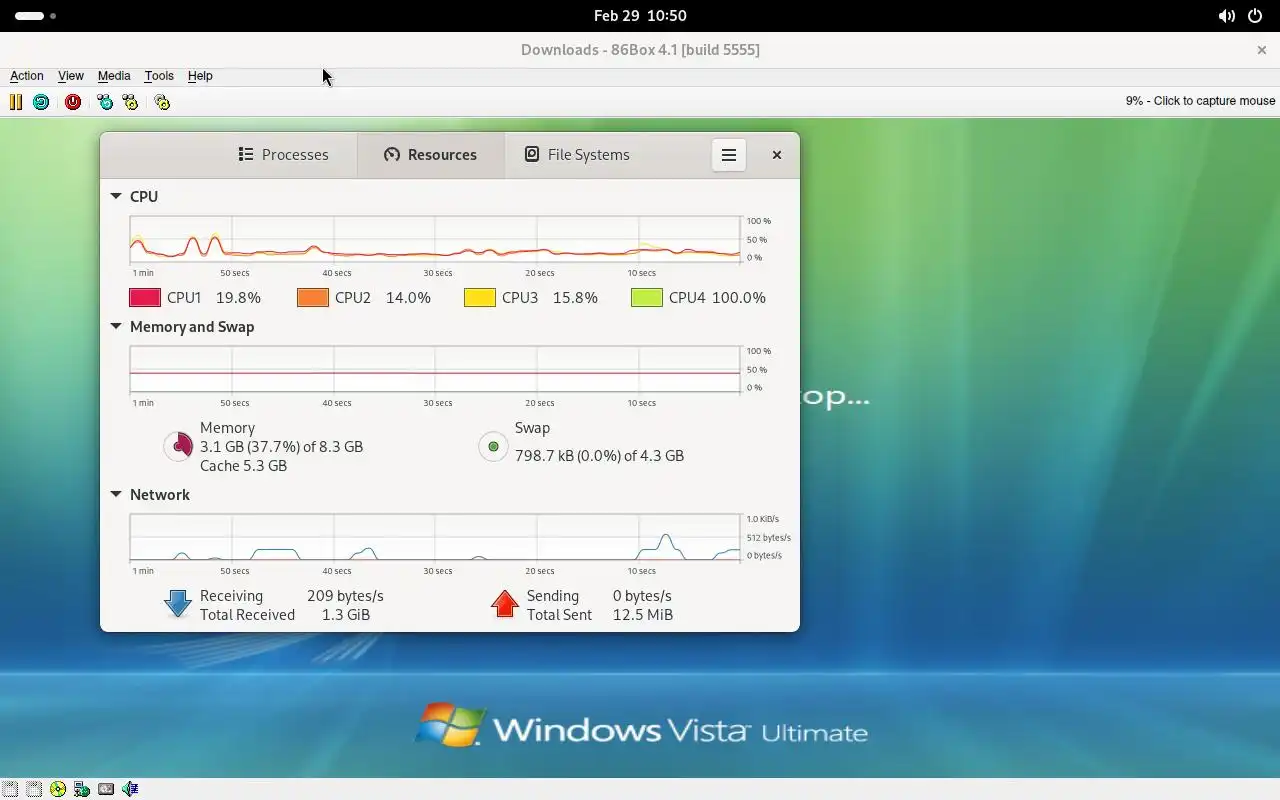Screen dimensions: 1280x800
Task: Click 'Cache 5.3 GB' text
Action: (243, 466)
